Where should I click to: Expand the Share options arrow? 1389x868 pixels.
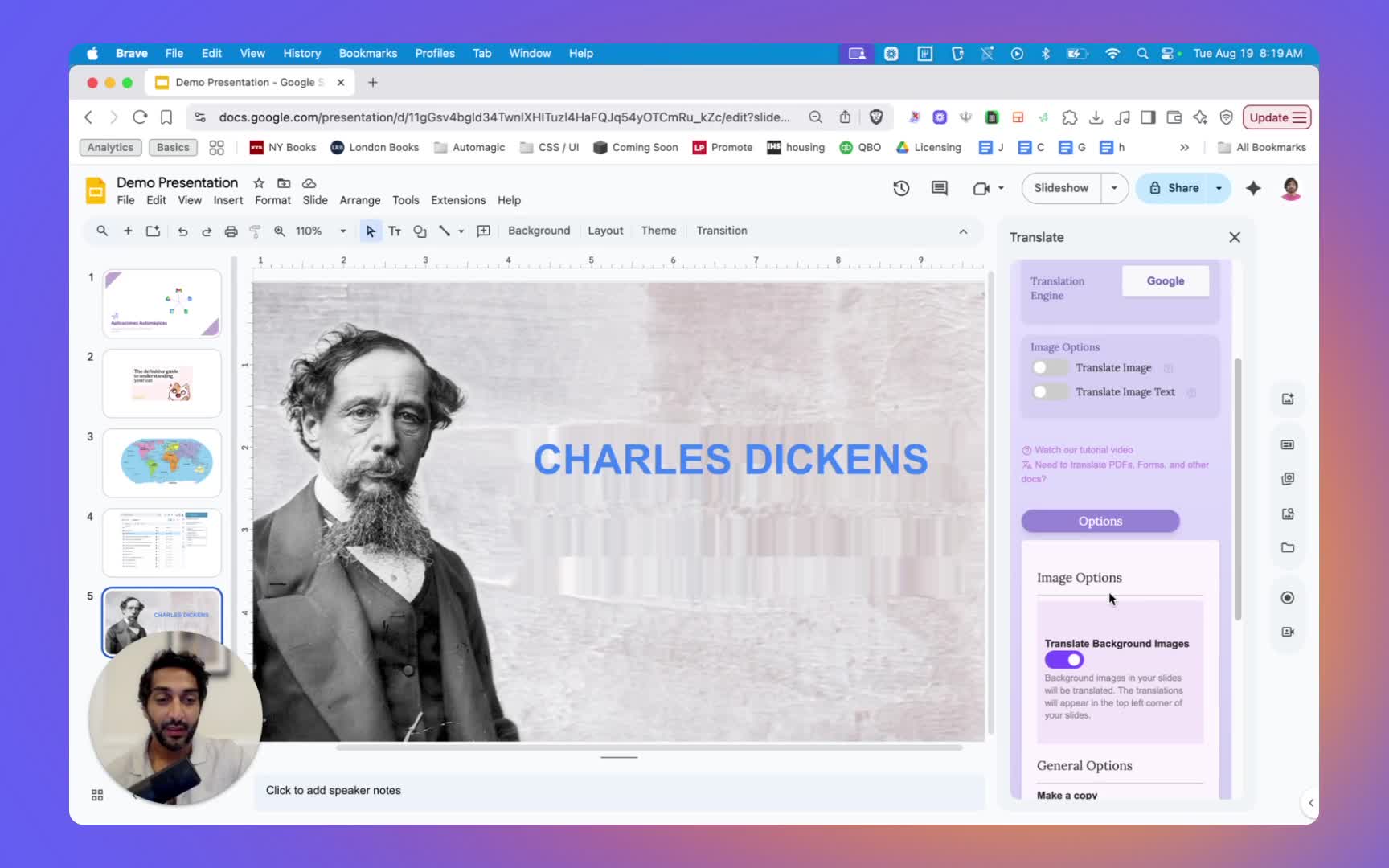[x=1219, y=188]
